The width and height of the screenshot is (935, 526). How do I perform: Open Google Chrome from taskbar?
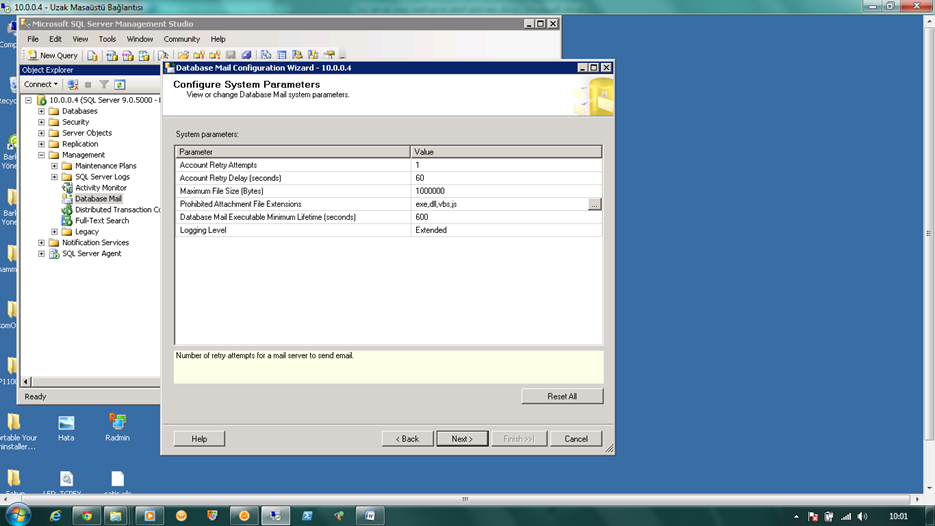click(x=87, y=516)
